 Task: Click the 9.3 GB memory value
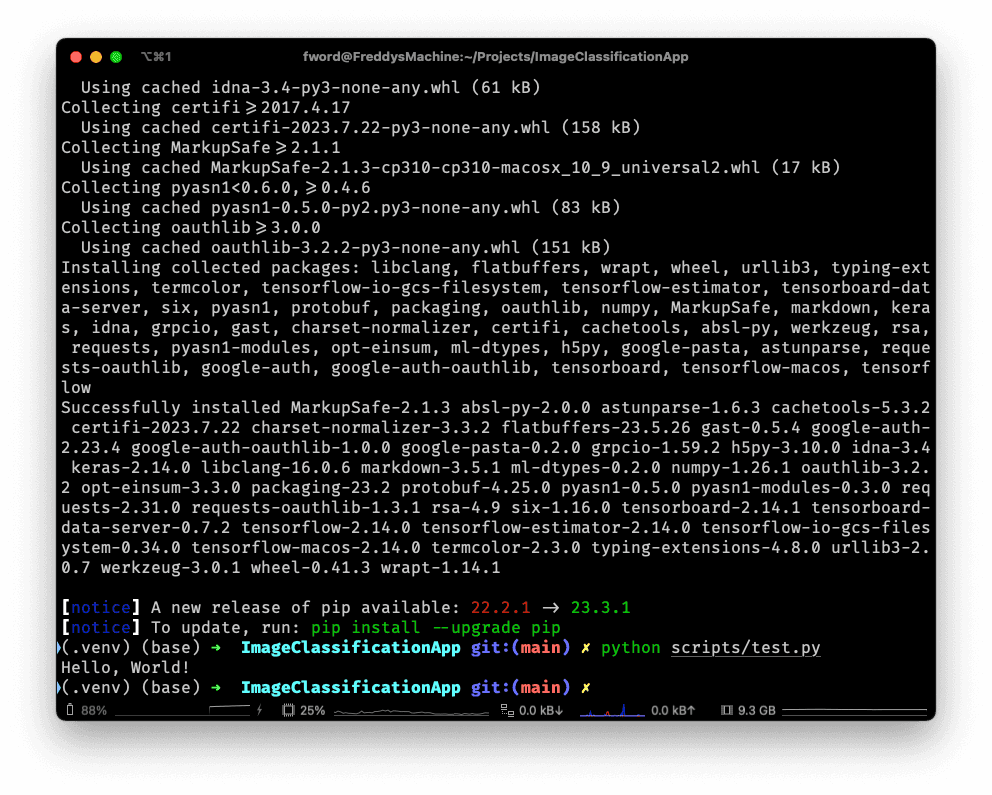[757, 710]
